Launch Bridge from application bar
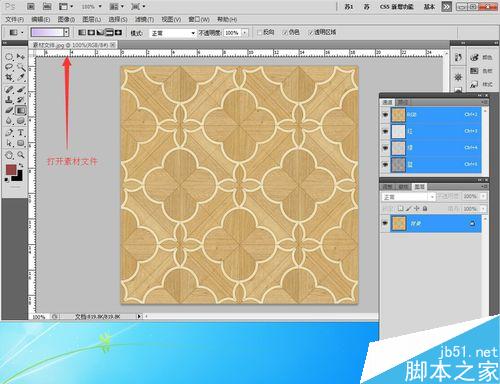 [31, 6]
